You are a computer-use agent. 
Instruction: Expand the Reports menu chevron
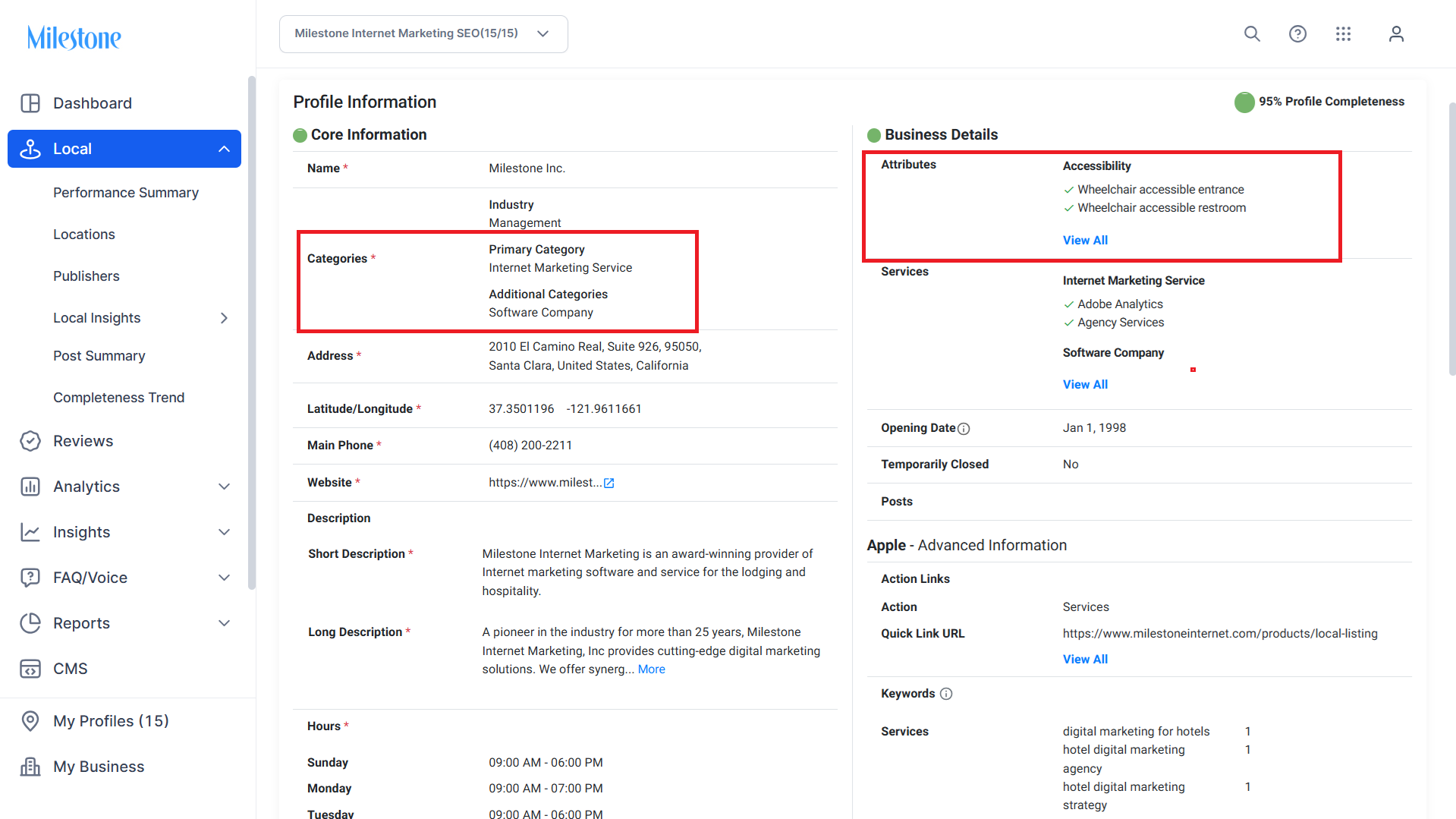tap(224, 623)
